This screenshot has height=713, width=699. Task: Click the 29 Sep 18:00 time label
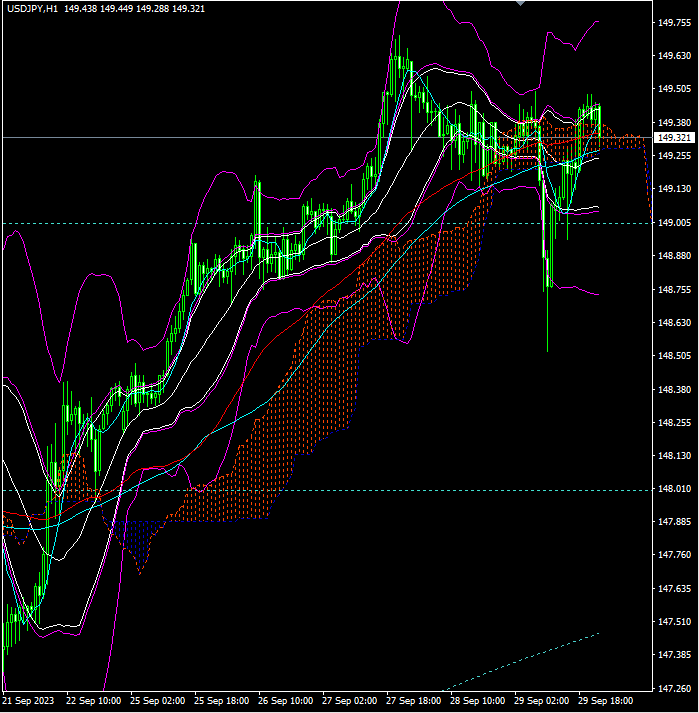[605, 701]
